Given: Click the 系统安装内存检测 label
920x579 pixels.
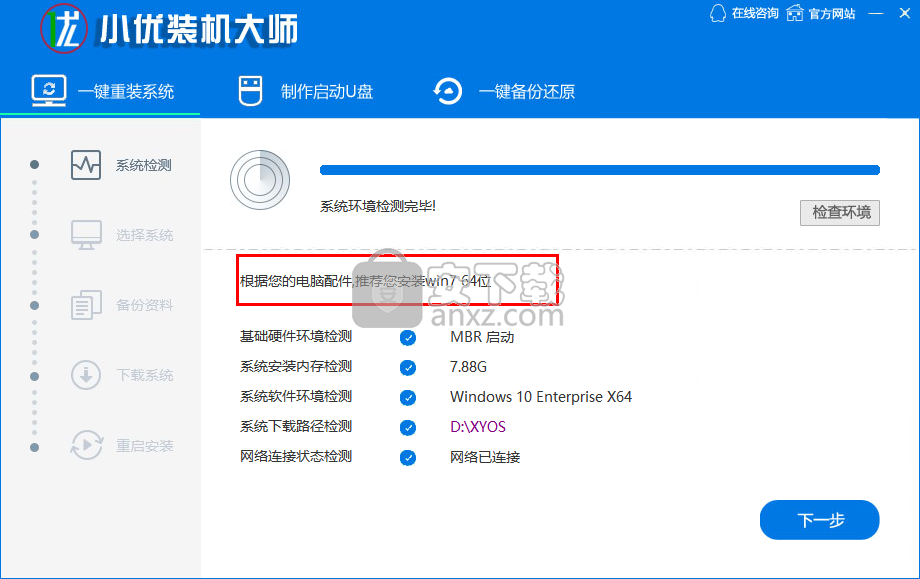Looking at the screenshot, I should (296, 367).
